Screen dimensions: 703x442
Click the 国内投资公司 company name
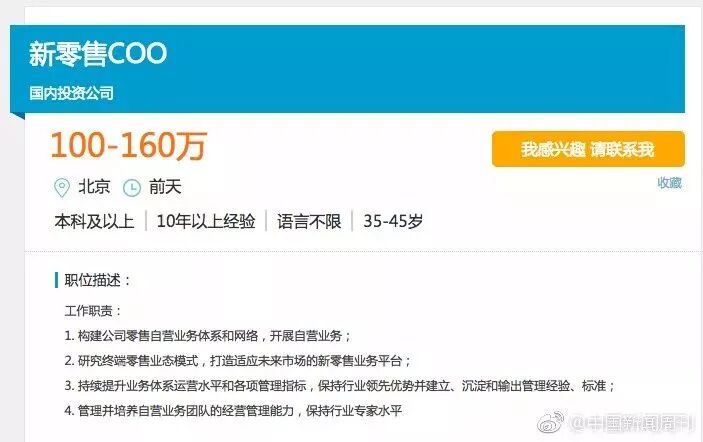pos(71,93)
